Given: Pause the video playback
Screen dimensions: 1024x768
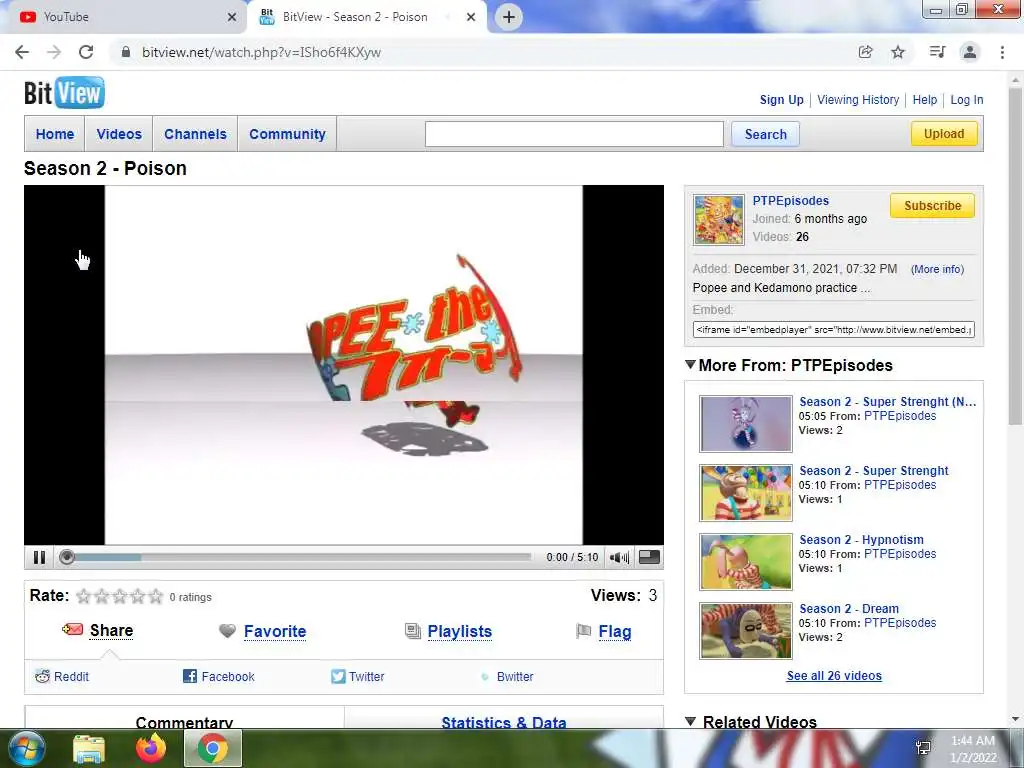Looking at the screenshot, I should [x=39, y=557].
